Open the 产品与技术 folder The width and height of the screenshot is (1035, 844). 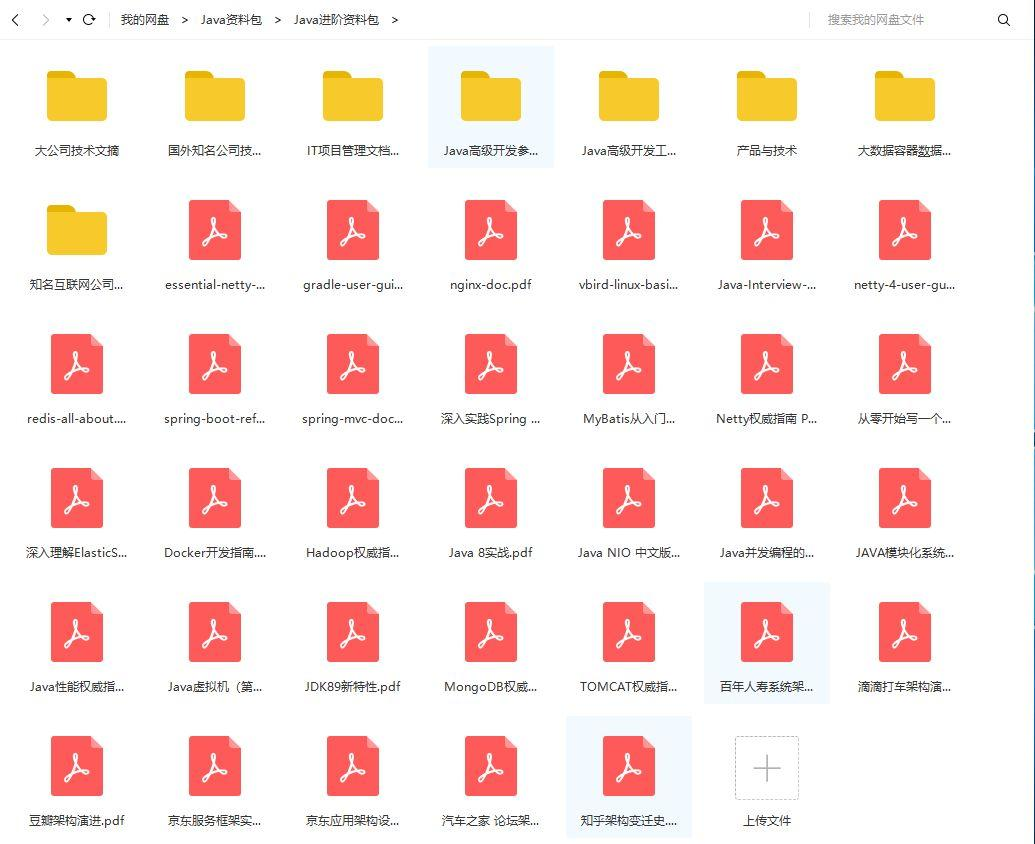pyautogui.click(x=766, y=96)
